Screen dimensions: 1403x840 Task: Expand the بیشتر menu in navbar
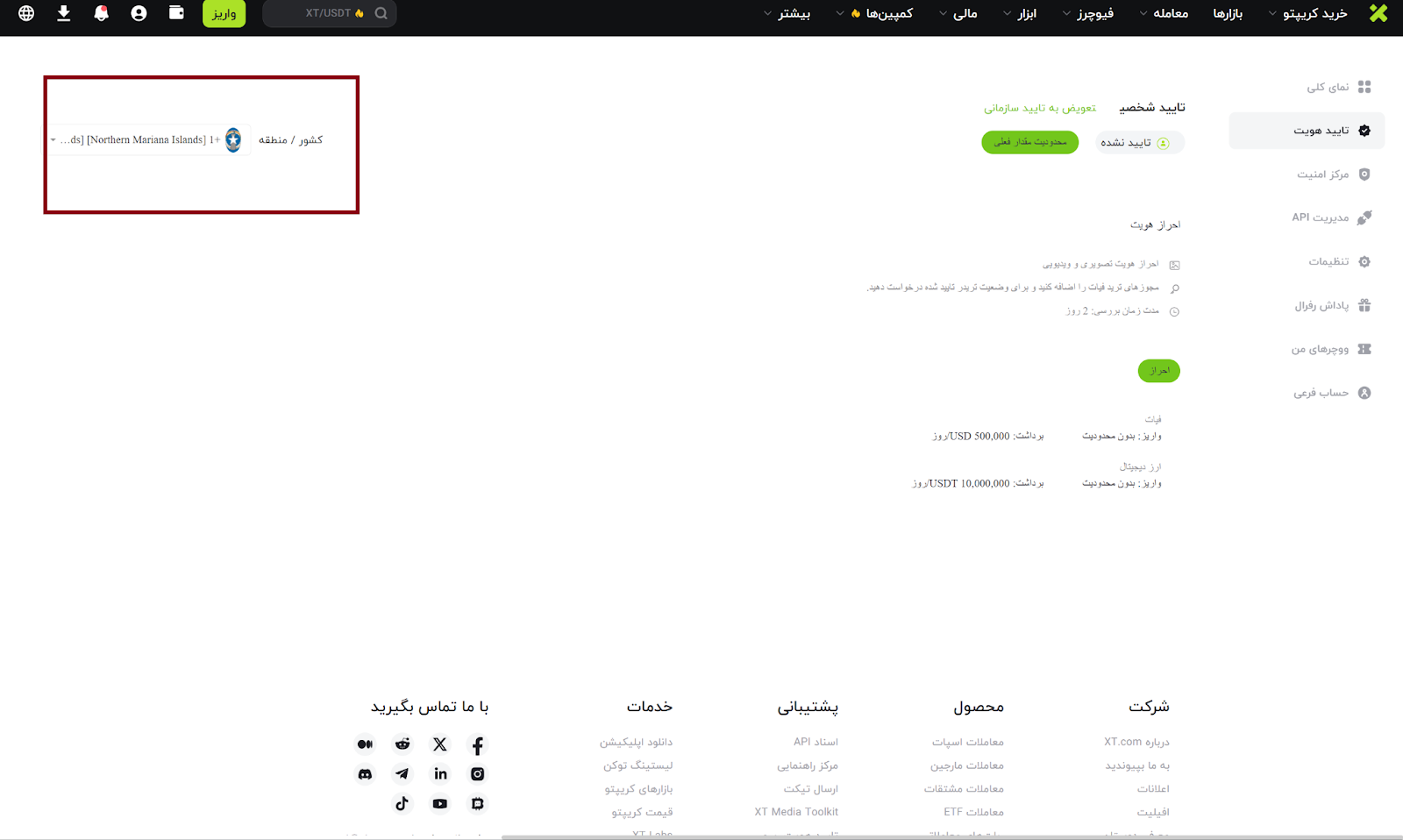(787, 13)
